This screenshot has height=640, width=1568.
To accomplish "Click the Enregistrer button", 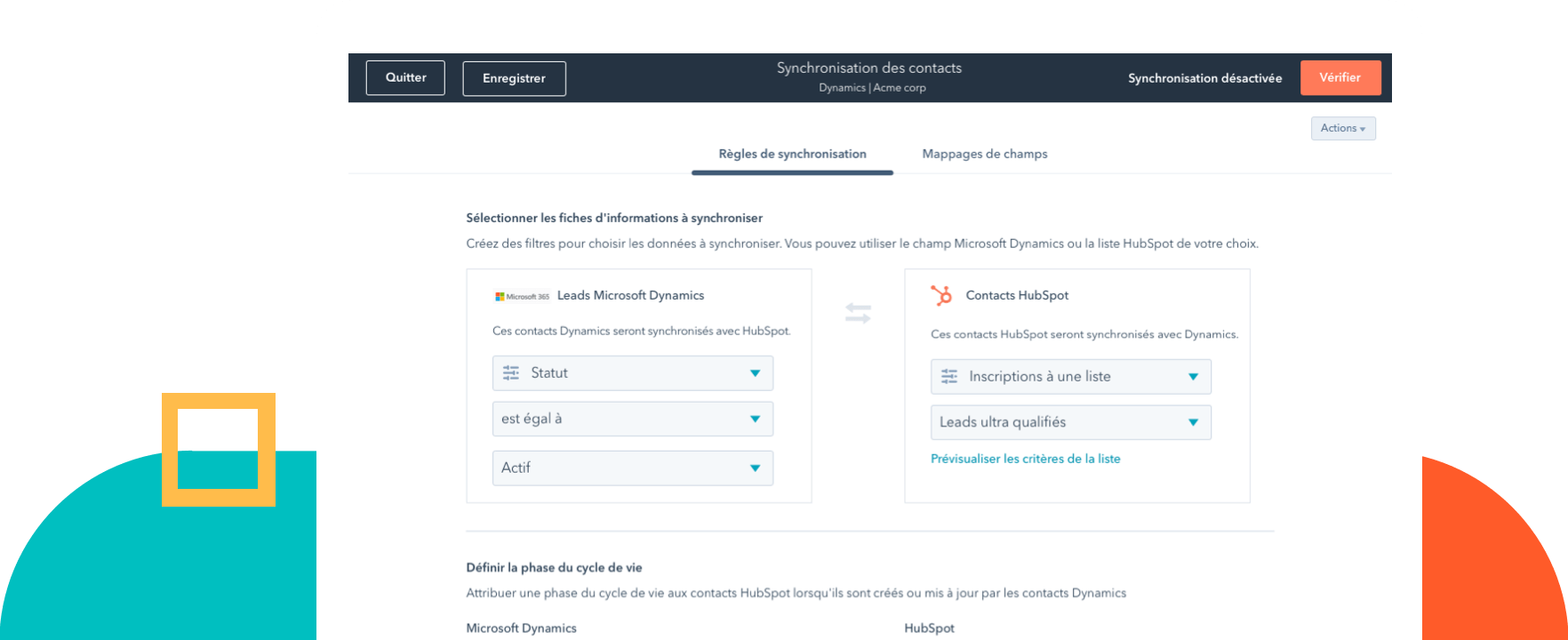I will coord(514,78).
